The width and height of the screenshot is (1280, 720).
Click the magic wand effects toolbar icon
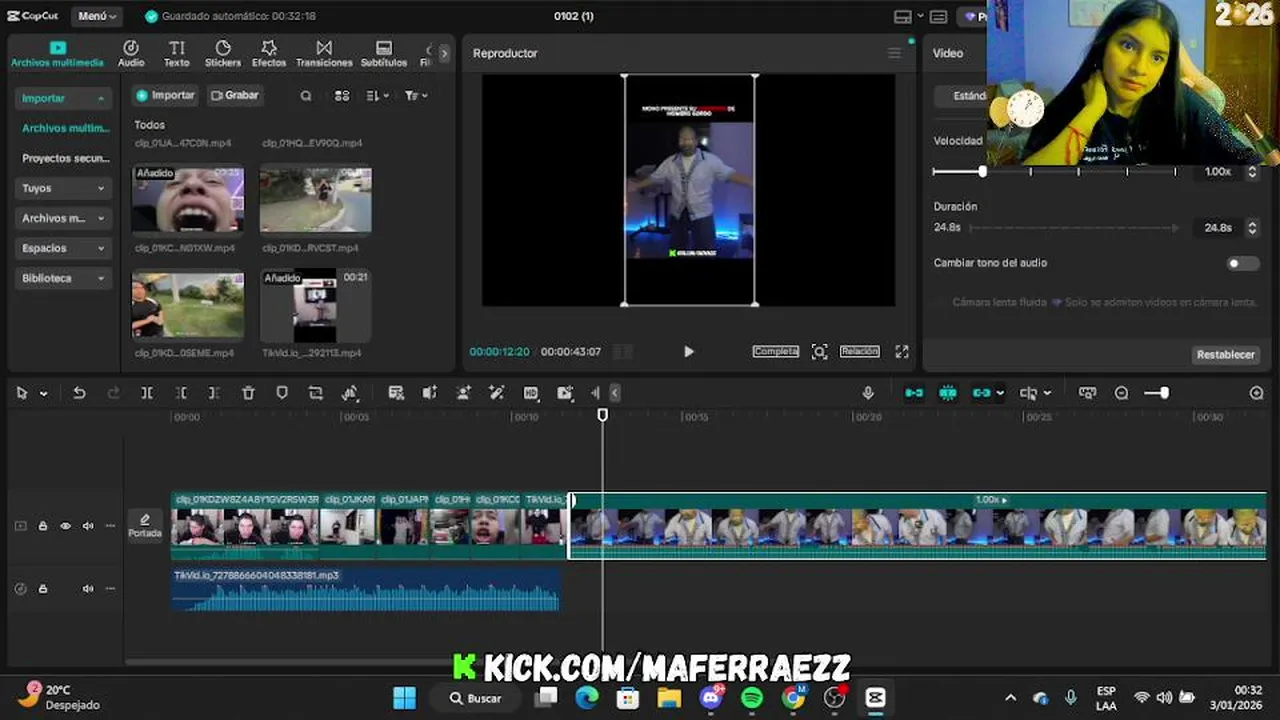[497, 393]
